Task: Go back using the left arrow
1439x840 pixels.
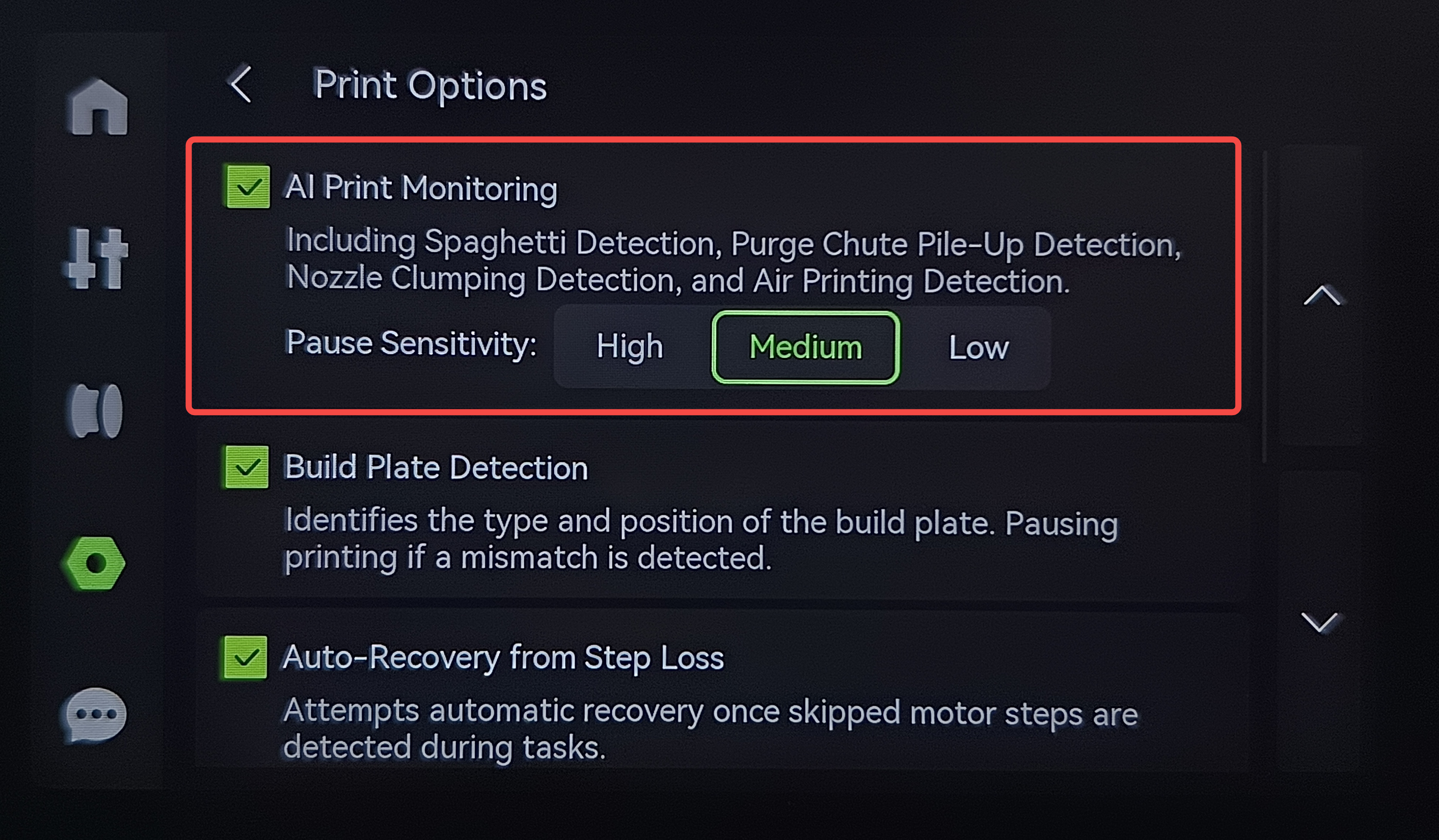Action: [240, 84]
